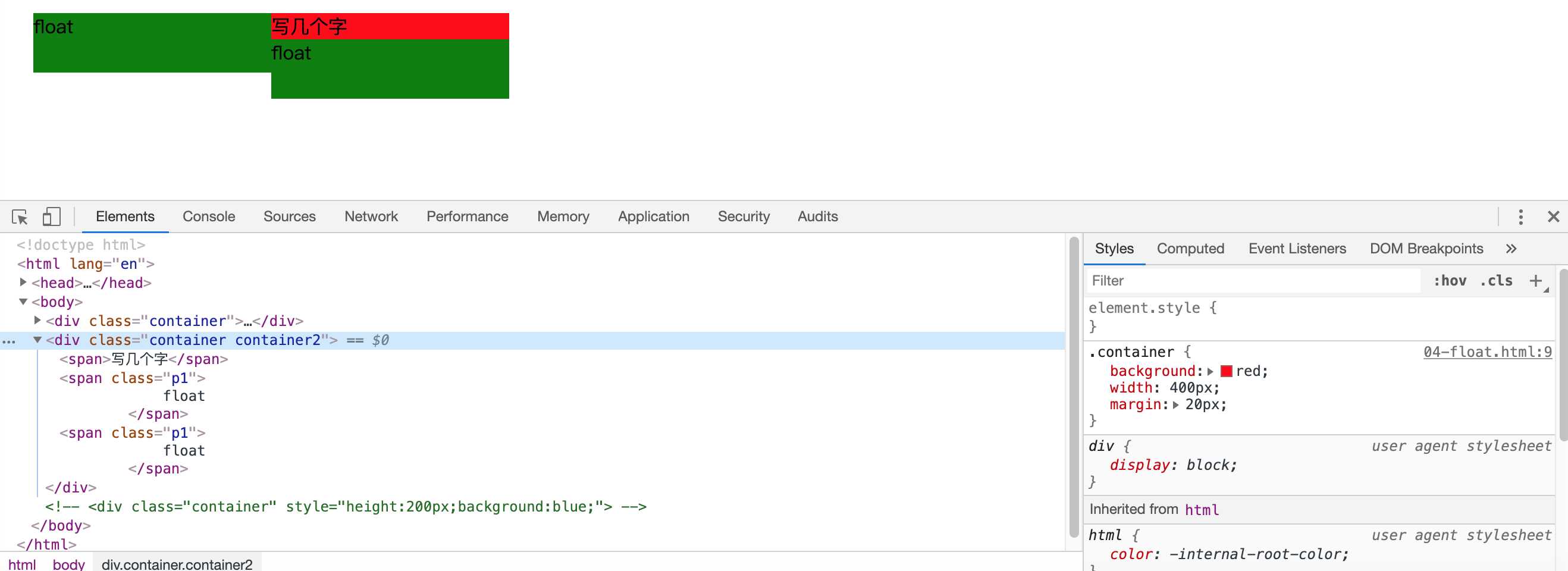Click the html breadcrumb item
Screen dimensions: 1568x571
tap(22, 564)
